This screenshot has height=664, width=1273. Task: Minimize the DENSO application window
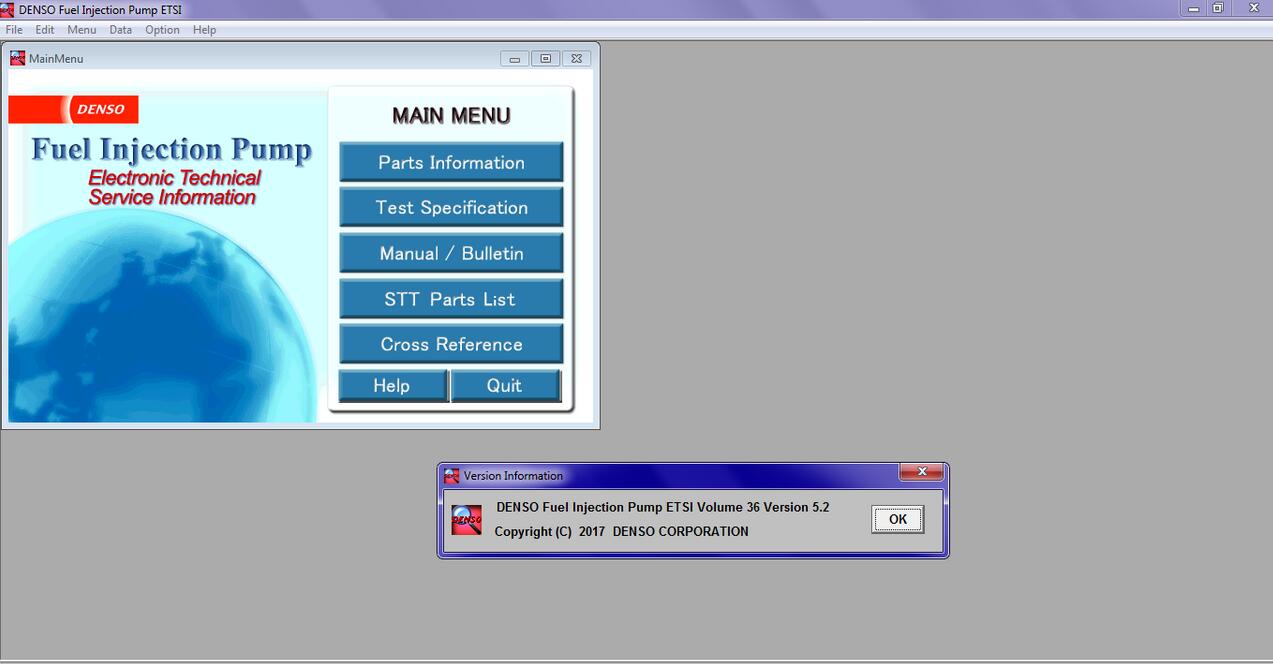click(1194, 8)
